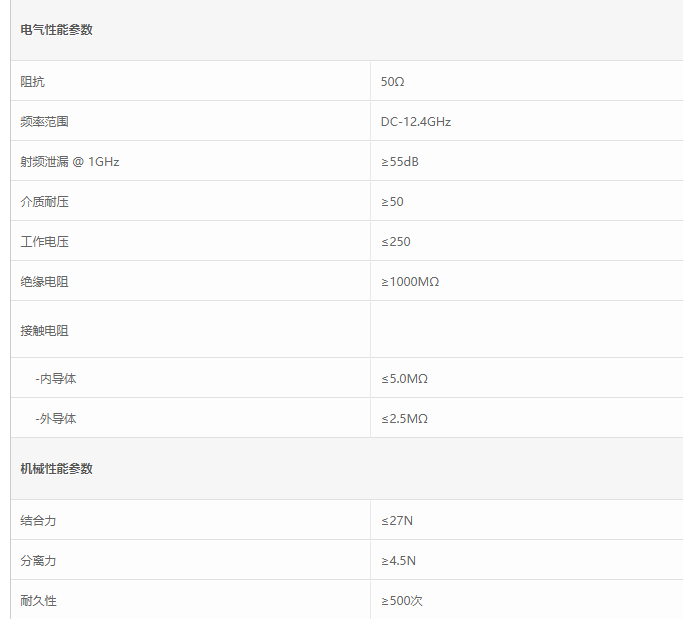Click the 工作电压 label
This screenshot has height=619, width=683.
44,242
